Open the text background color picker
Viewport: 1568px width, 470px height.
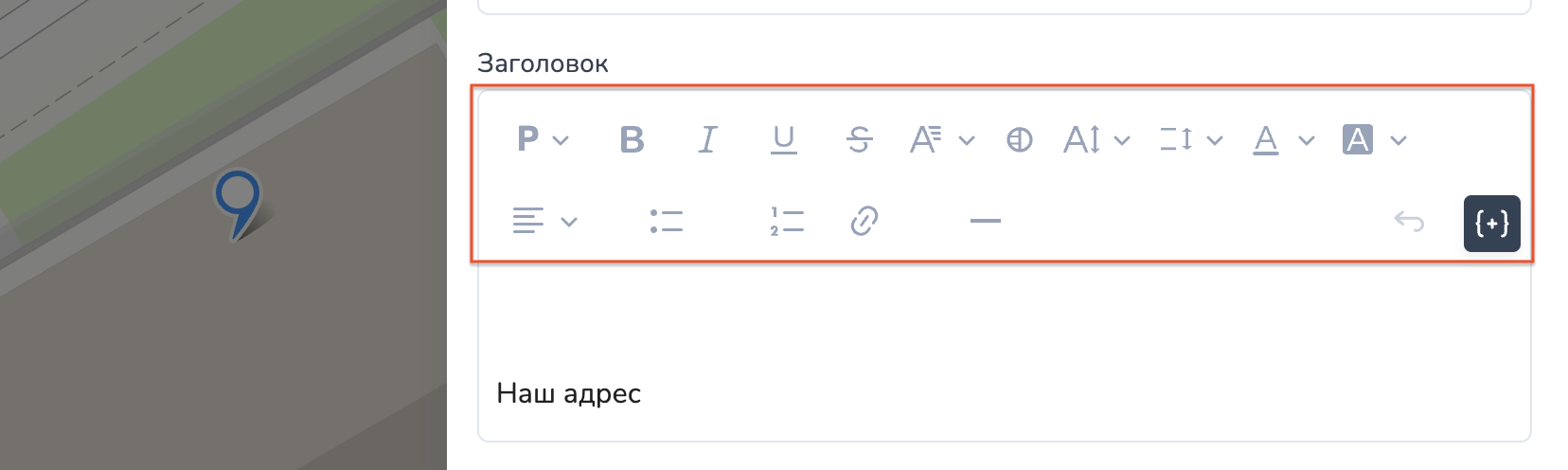click(1374, 140)
